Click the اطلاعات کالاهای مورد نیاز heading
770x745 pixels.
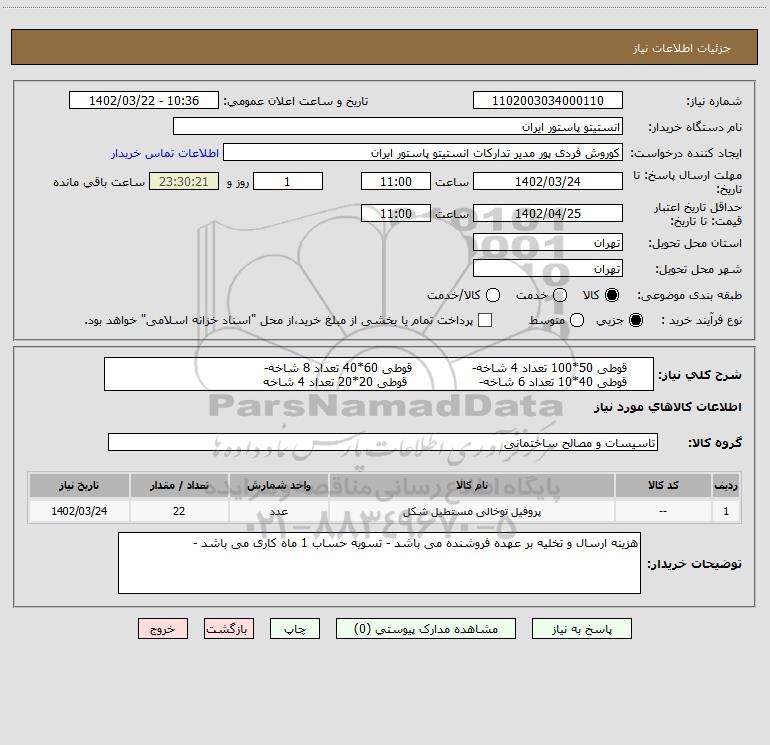pos(668,407)
